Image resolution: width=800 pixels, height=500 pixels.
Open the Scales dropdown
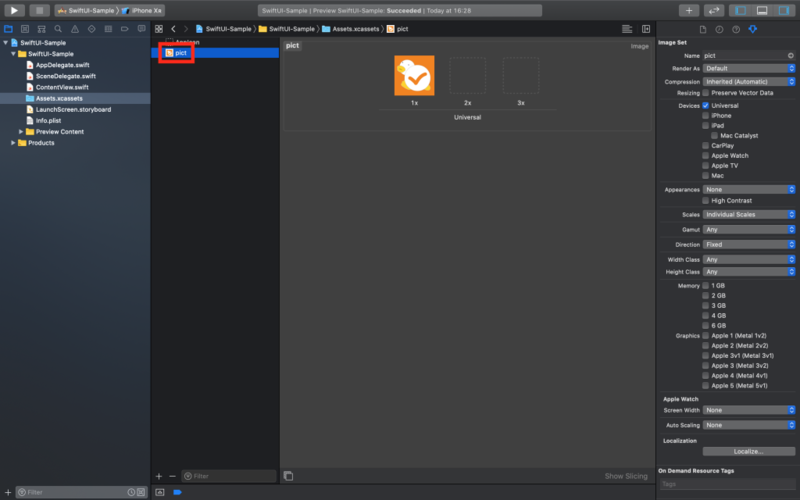pyautogui.click(x=749, y=214)
